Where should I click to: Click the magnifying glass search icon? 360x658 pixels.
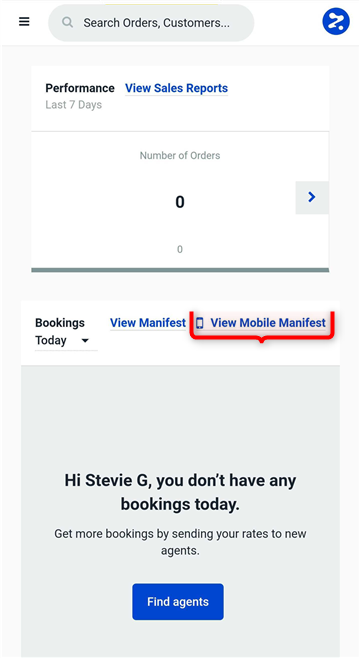click(x=68, y=22)
